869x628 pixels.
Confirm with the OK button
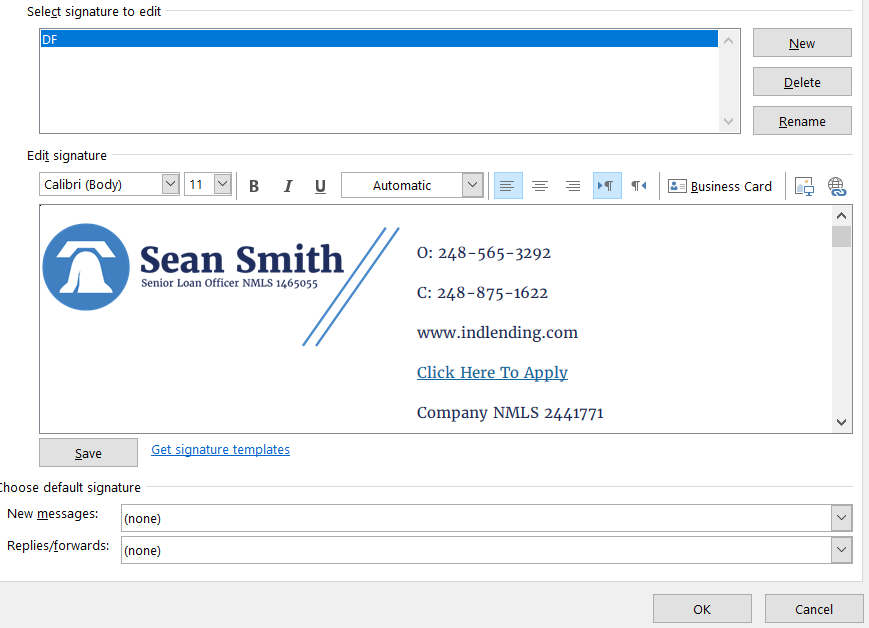pyautogui.click(x=702, y=609)
